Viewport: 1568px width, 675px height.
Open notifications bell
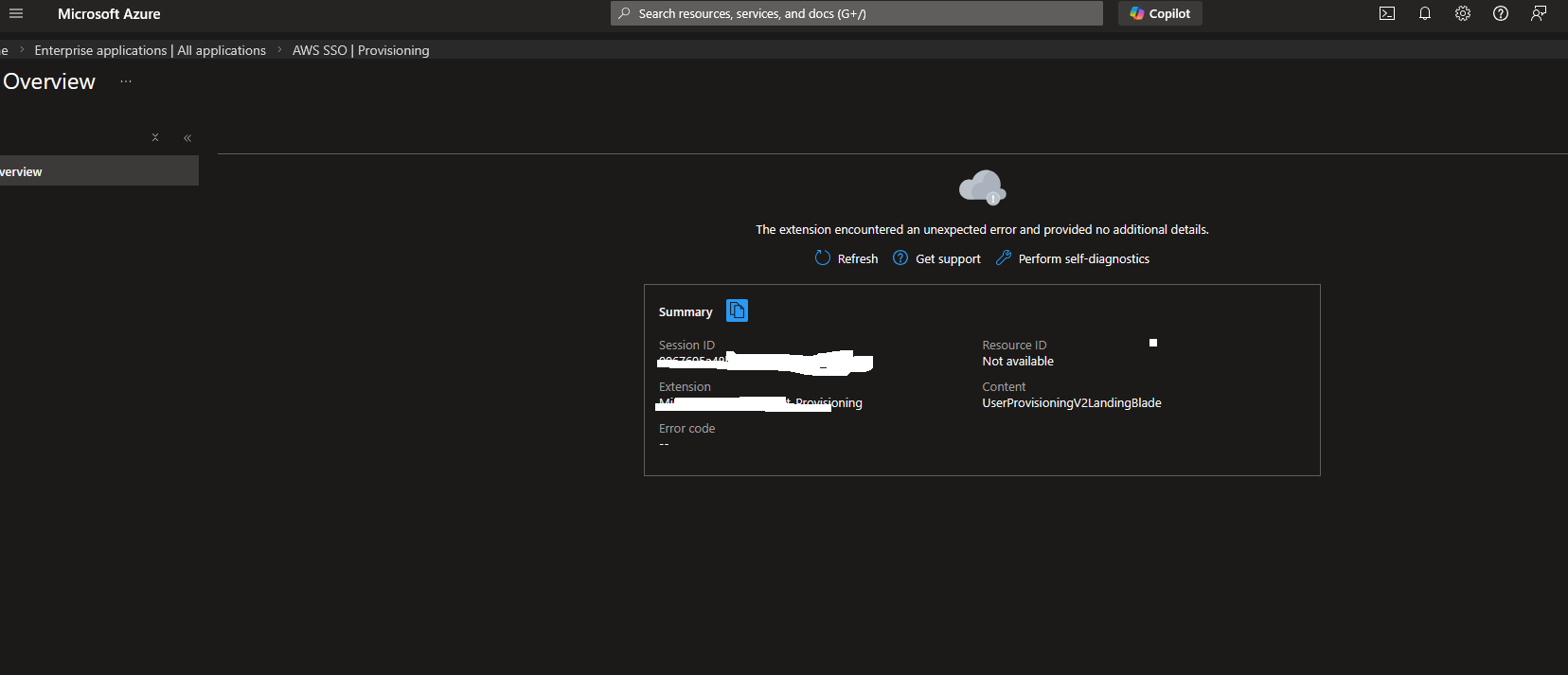(x=1425, y=13)
